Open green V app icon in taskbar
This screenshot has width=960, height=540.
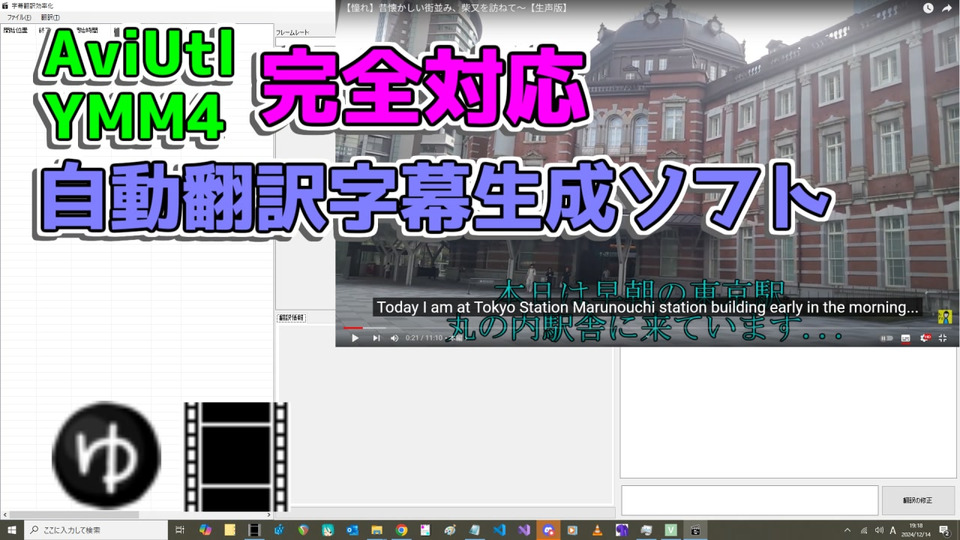[x=670, y=530]
